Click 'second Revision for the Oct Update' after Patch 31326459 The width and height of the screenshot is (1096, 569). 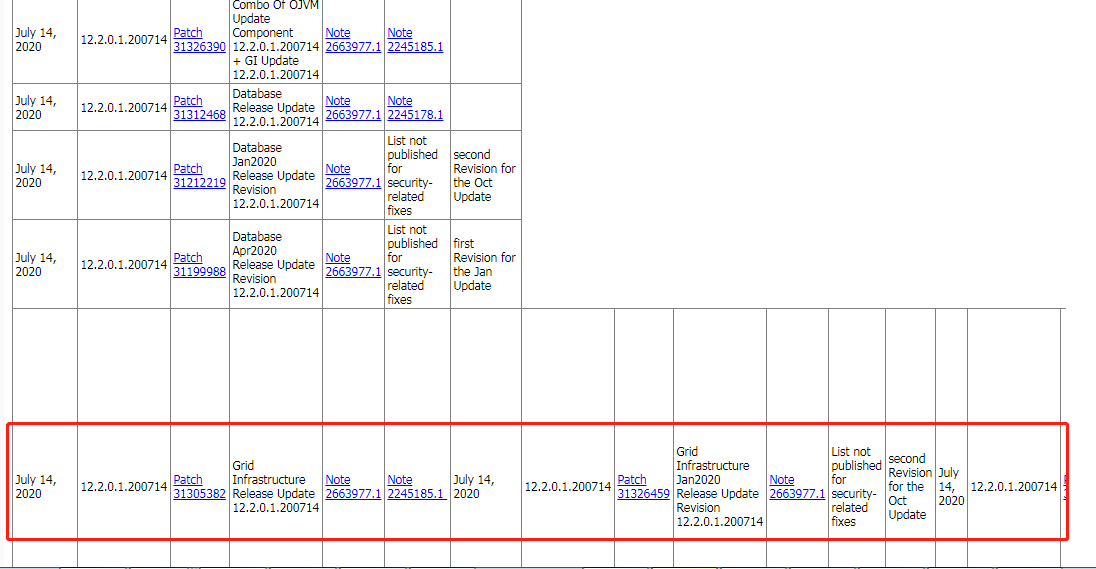[x=910, y=487]
